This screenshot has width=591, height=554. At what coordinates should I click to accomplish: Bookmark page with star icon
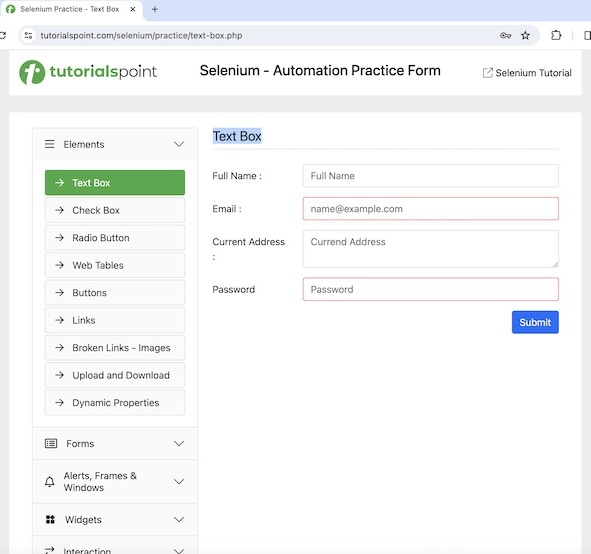(525, 35)
